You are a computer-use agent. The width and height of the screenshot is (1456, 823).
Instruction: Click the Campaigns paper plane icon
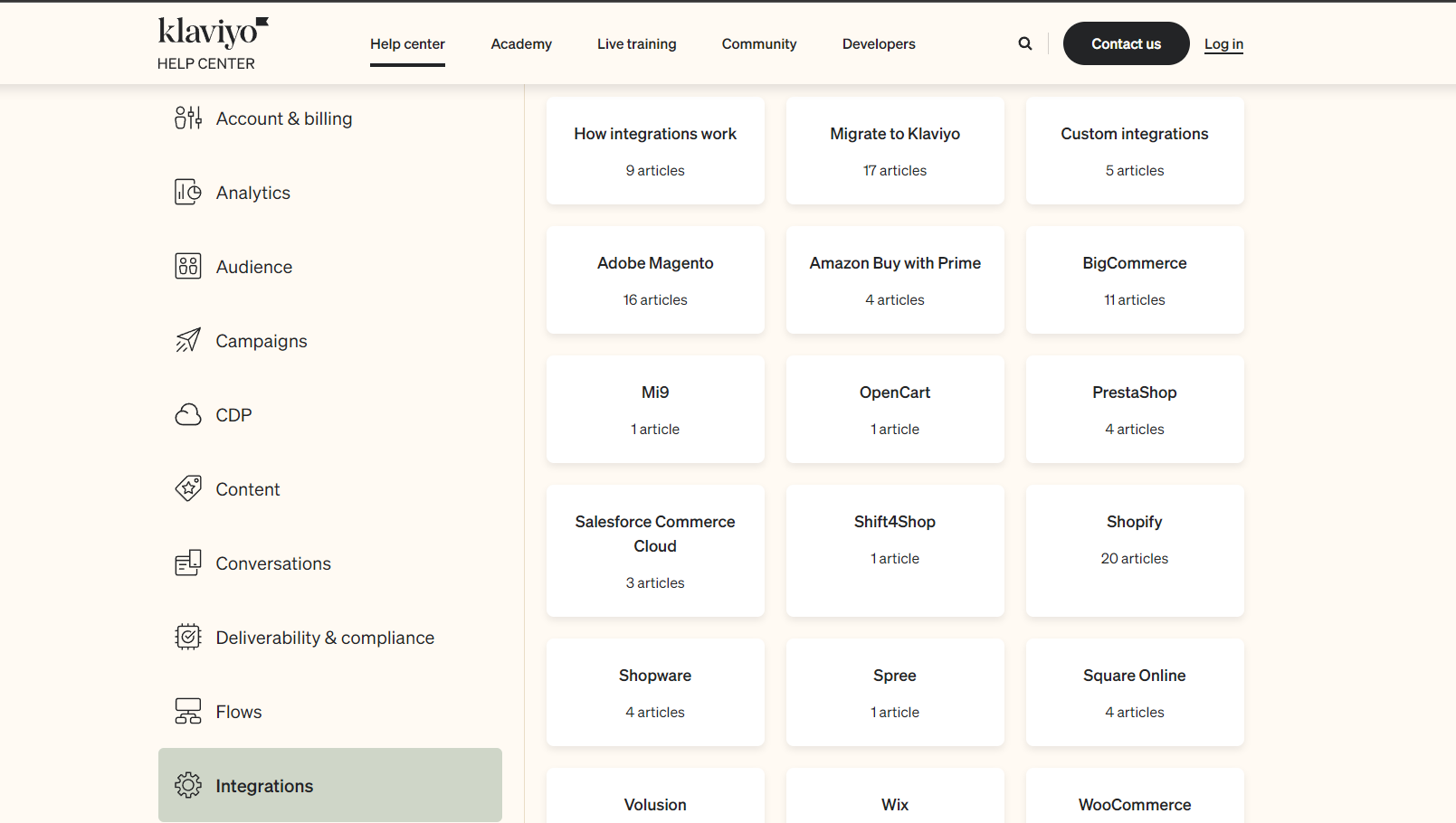(188, 340)
